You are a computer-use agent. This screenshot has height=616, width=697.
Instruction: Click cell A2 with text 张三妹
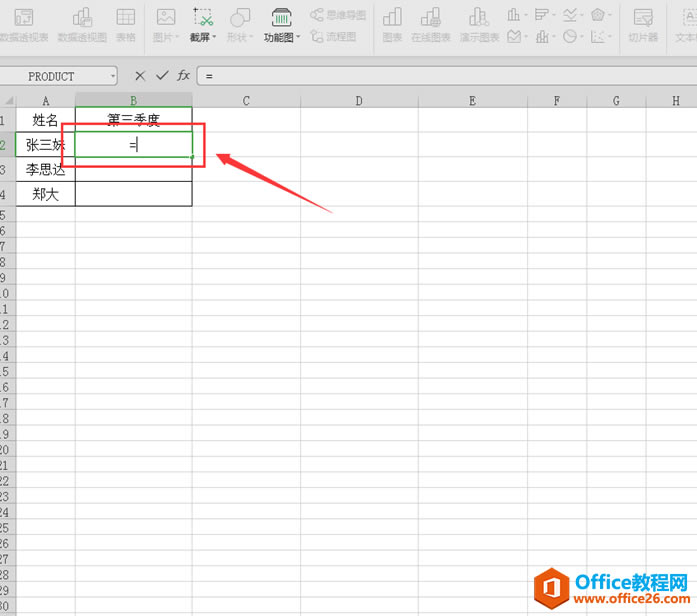(x=45, y=144)
